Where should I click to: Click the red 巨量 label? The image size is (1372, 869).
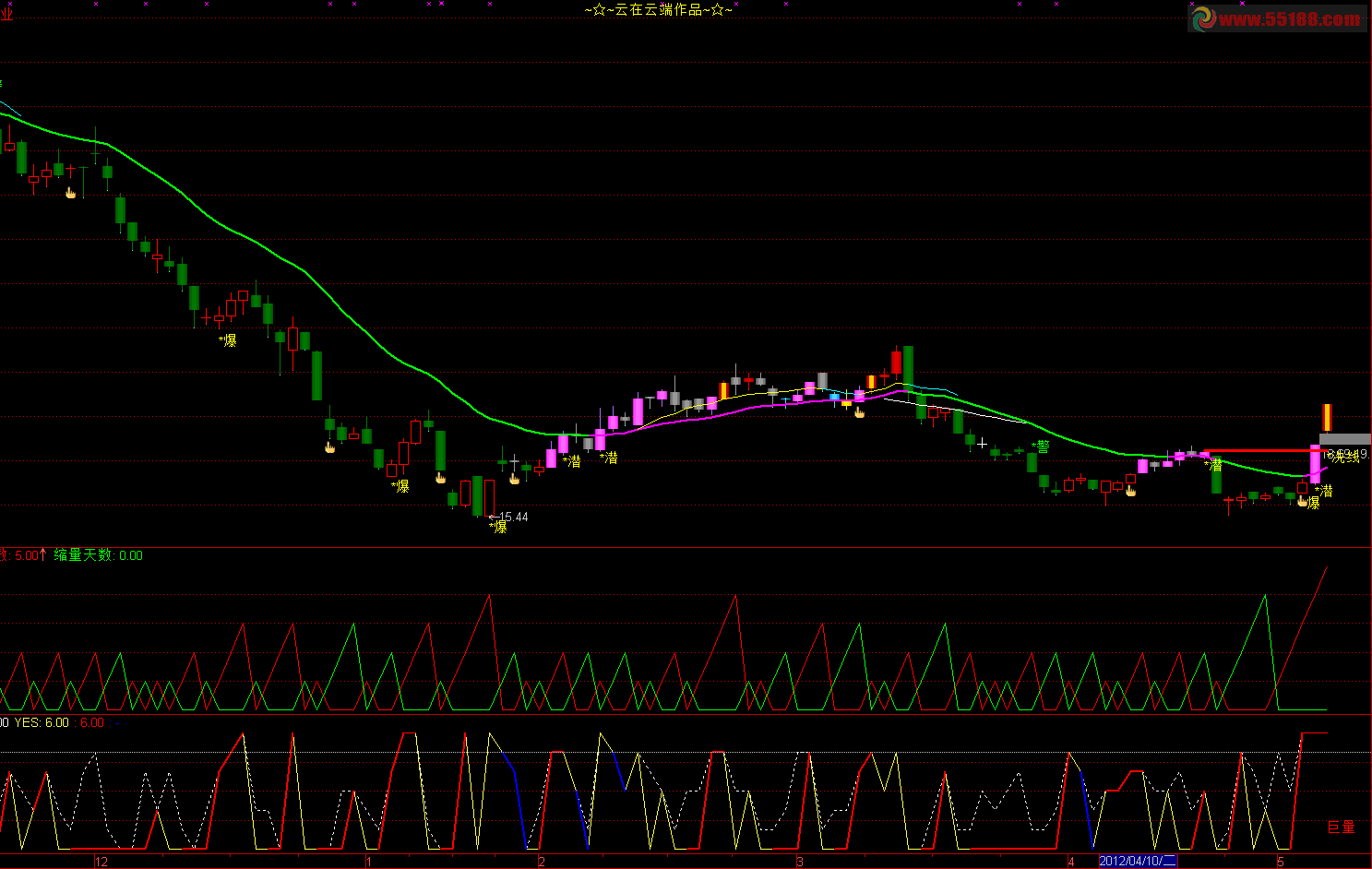[x=1341, y=827]
